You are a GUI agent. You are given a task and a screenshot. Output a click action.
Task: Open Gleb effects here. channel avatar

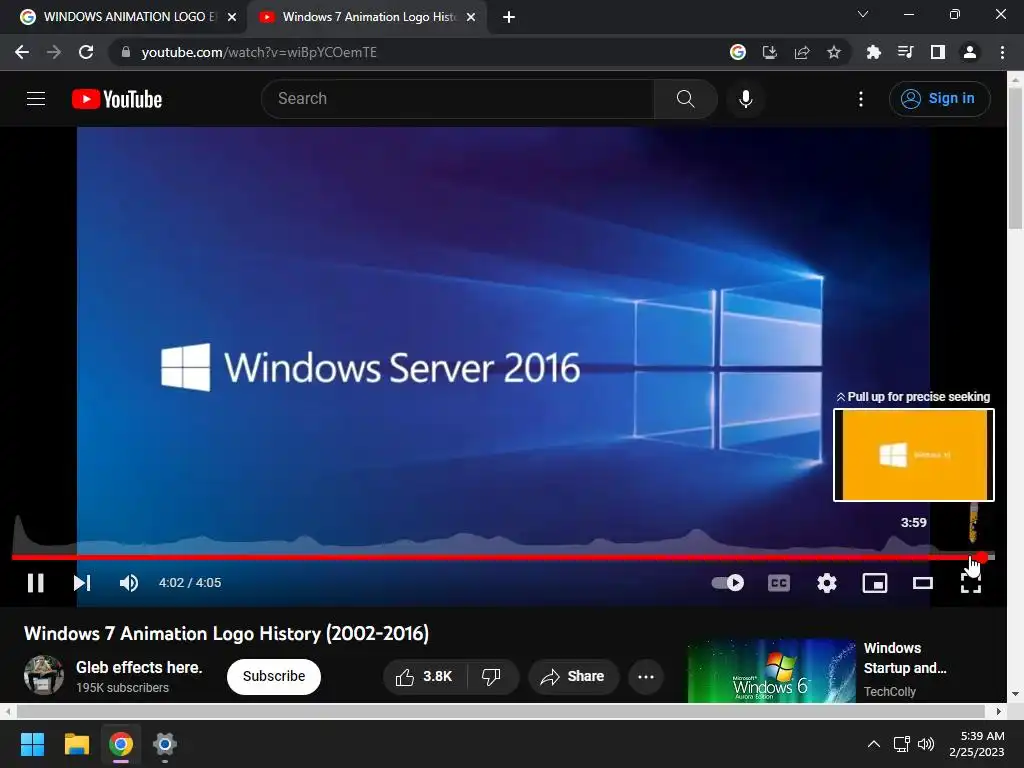(x=44, y=675)
